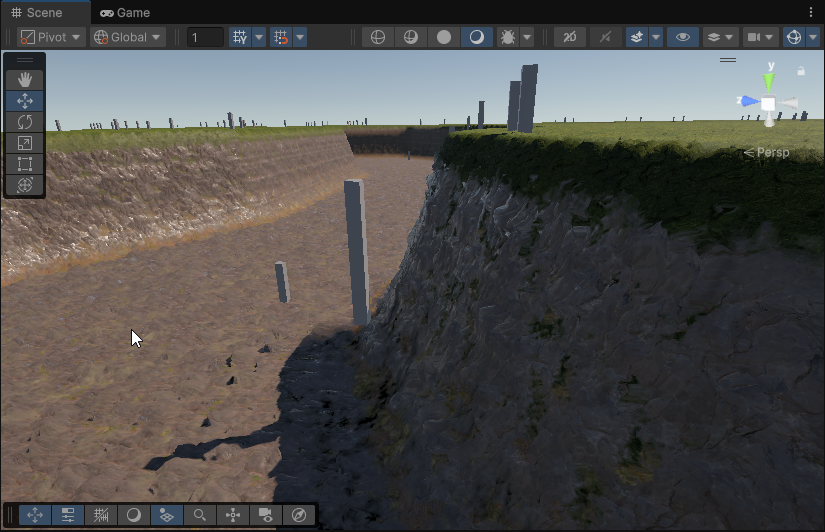Toggle the Tool Settings overlay
This screenshot has width=825, height=532.
(x=68, y=515)
